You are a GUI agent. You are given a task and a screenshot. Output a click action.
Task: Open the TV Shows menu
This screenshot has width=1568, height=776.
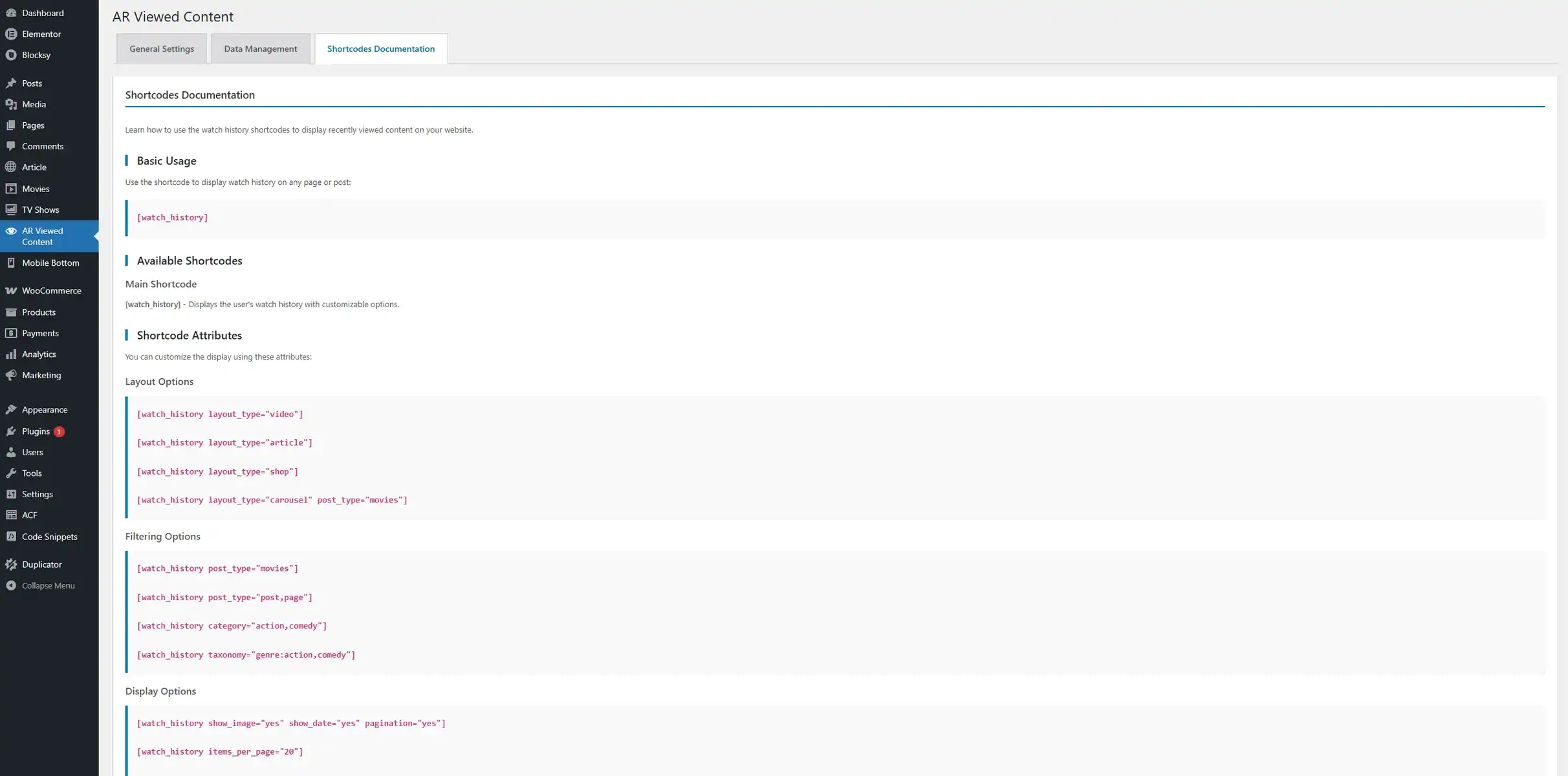tap(40, 210)
